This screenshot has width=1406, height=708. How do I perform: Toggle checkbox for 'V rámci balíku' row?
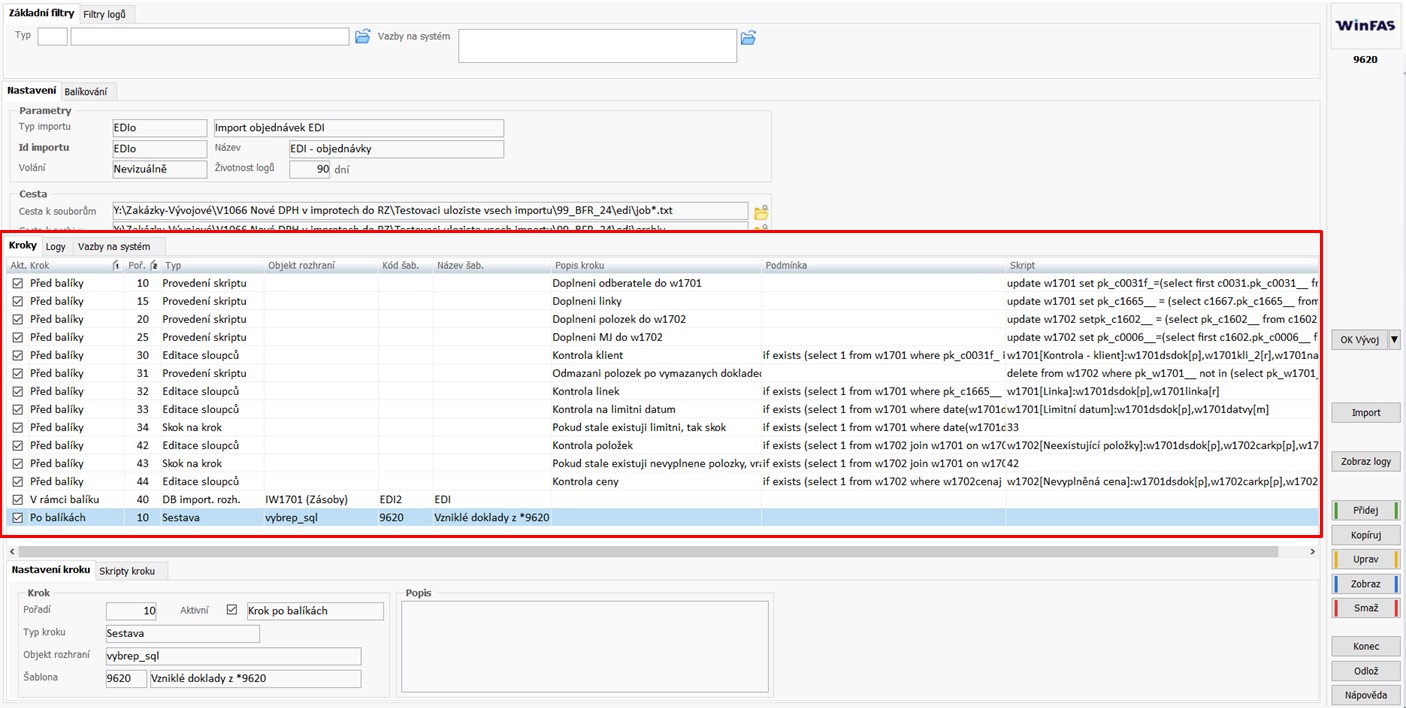17,499
